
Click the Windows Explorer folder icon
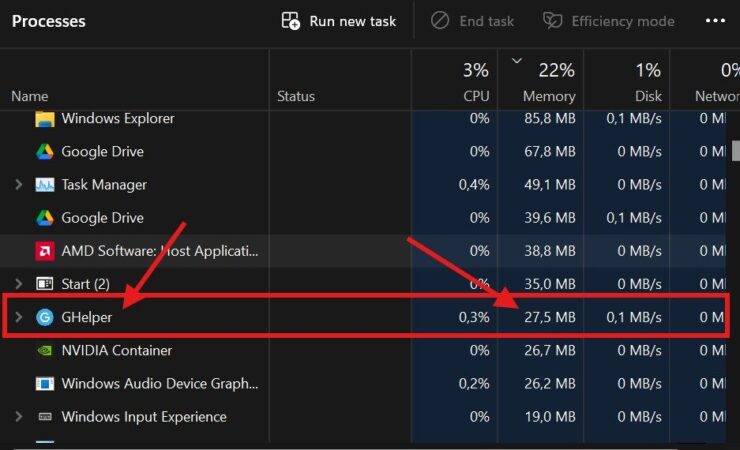(45, 119)
